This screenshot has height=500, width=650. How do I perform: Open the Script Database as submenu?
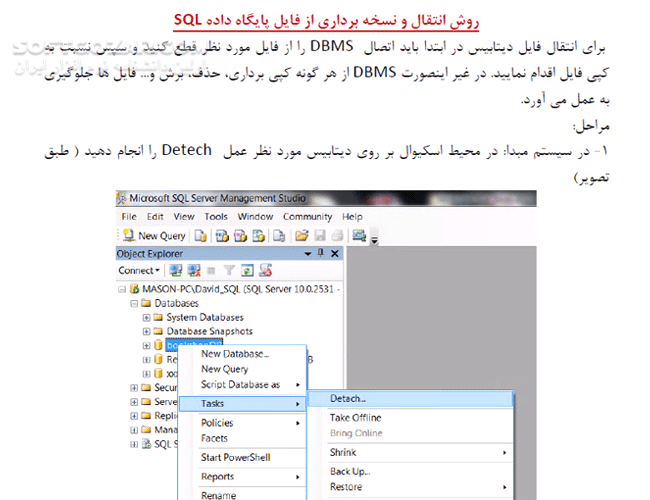[x=243, y=385]
